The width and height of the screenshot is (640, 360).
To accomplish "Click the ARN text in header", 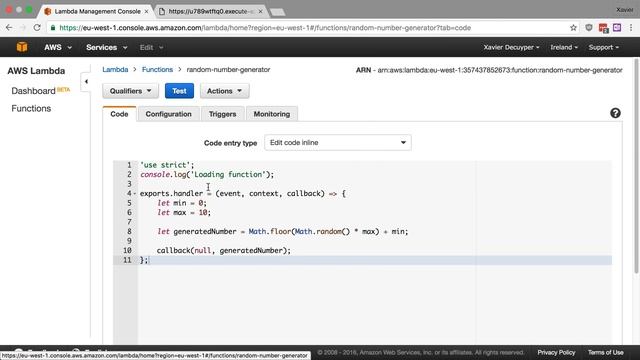I will tap(489, 70).
